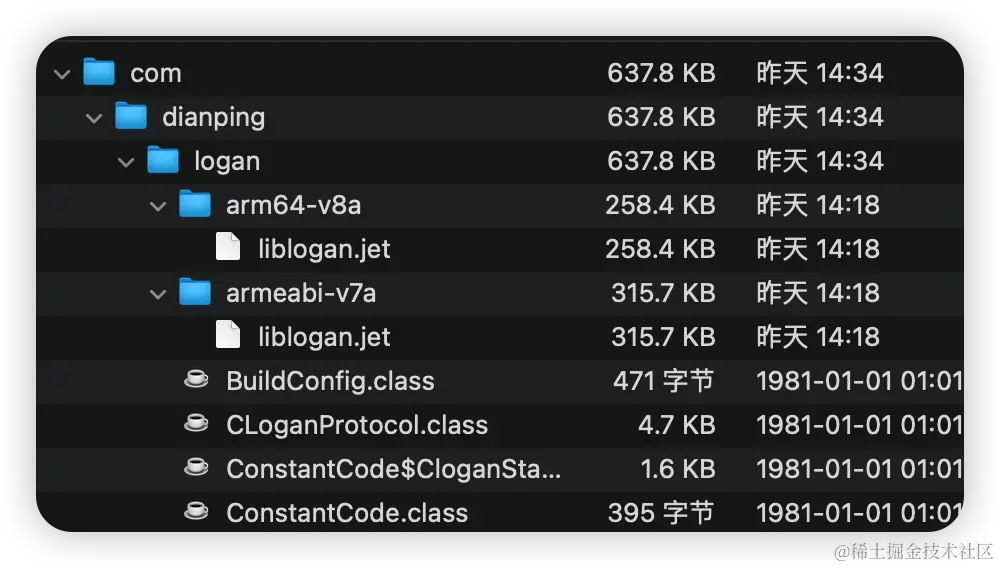Collapse the com folder
This screenshot has width=1000, height=568.
pyautogui.click(x=62, y=73)
